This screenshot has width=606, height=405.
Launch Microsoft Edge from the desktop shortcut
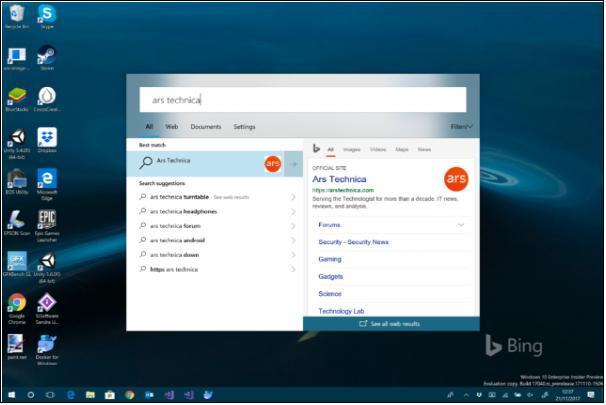point(47,184)
